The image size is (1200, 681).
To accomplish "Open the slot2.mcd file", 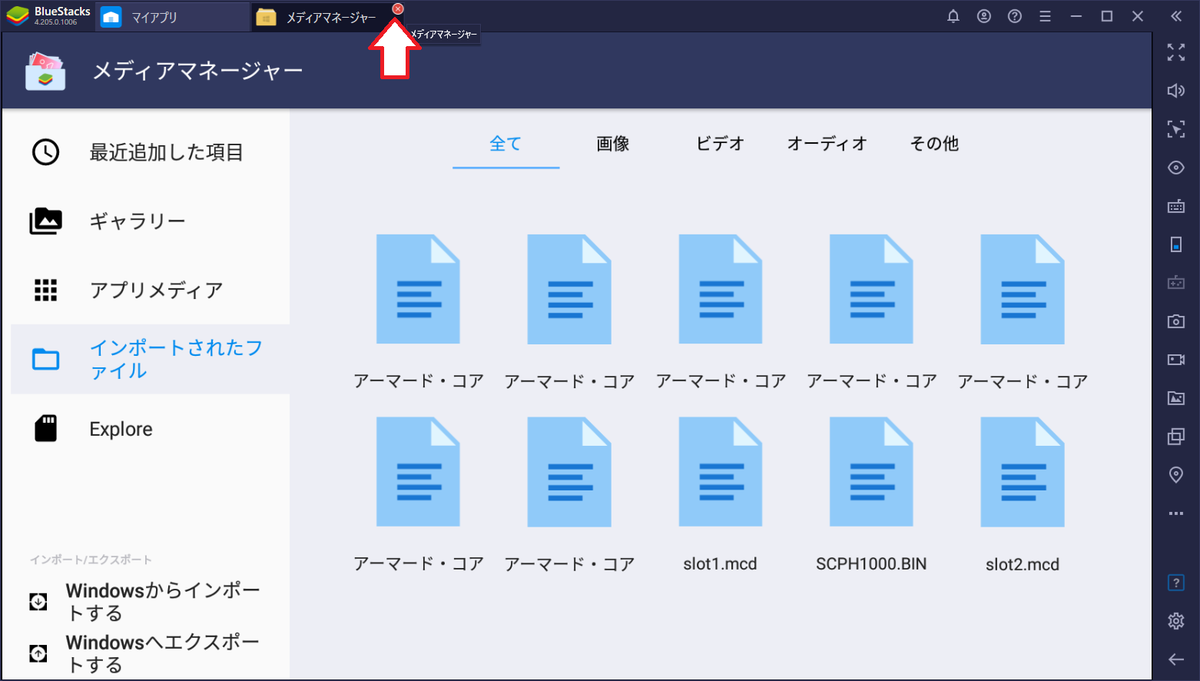I will click(1022, 495).
